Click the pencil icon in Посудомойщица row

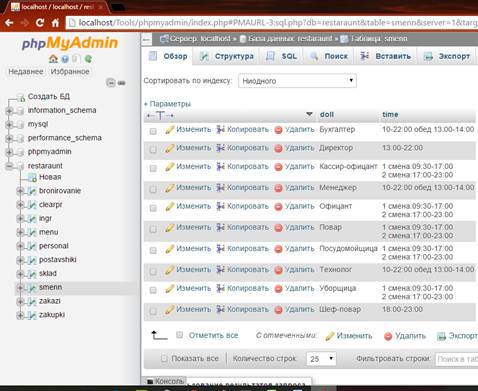(169, 249)
